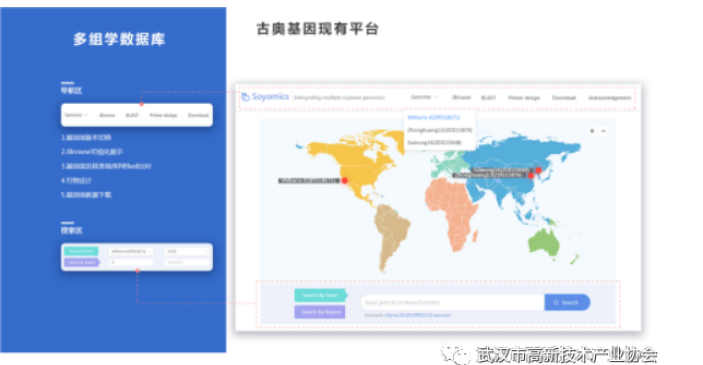Click Search By Gene in left panel preview
The height and width of the screenshot is (365, 703).
click(x=81, y=252)
